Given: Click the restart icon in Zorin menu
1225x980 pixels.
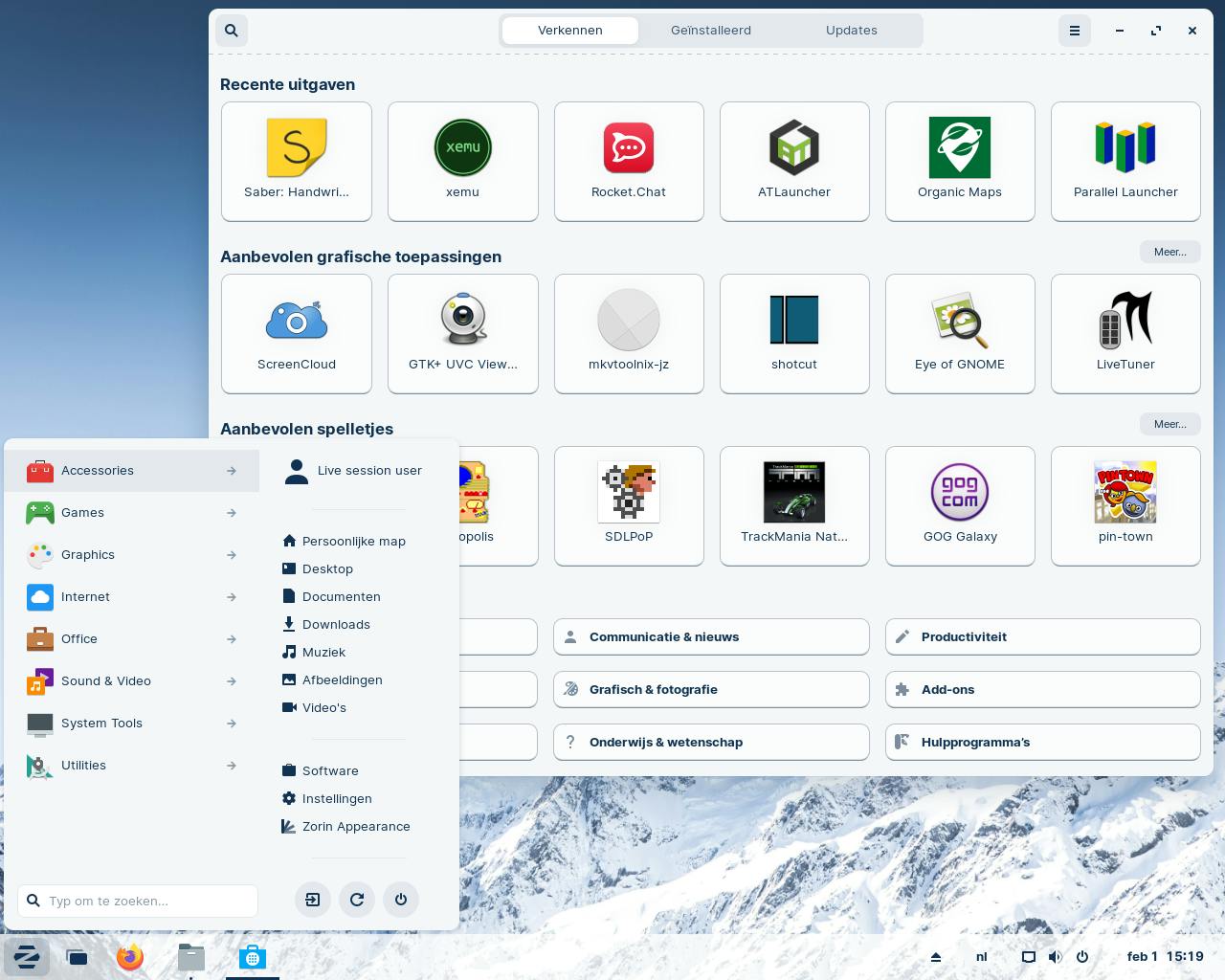Looking at the screenshot, I should pyautogui.click(x=357, y=900).
